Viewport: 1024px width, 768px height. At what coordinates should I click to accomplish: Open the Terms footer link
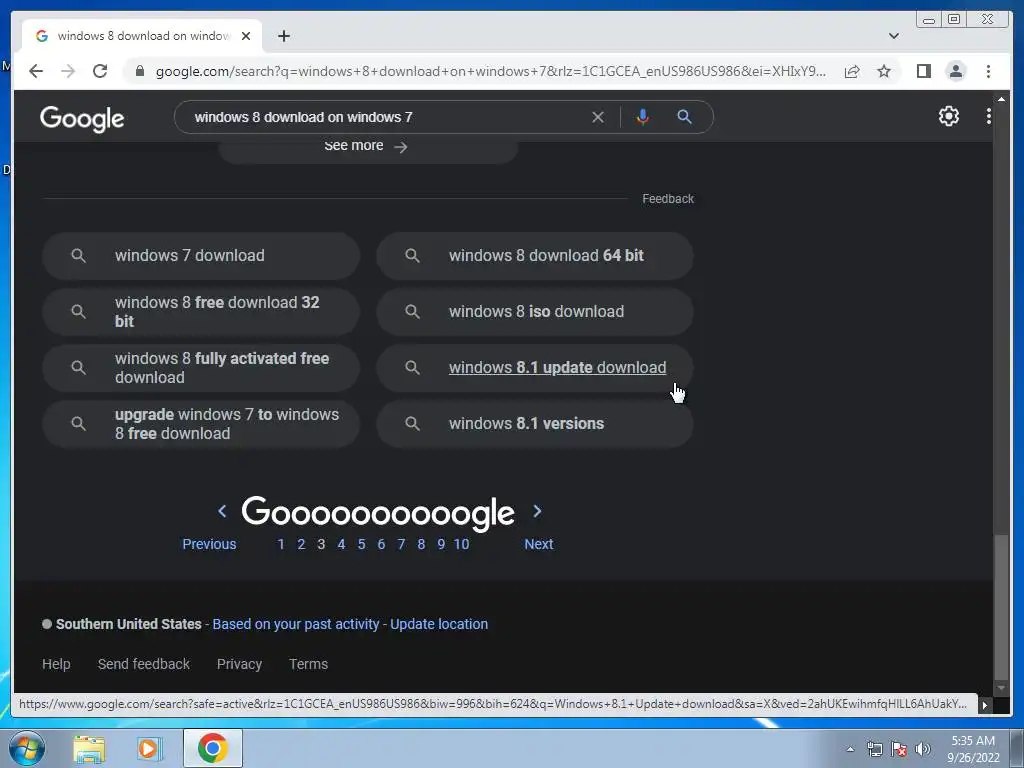[308, 664]
